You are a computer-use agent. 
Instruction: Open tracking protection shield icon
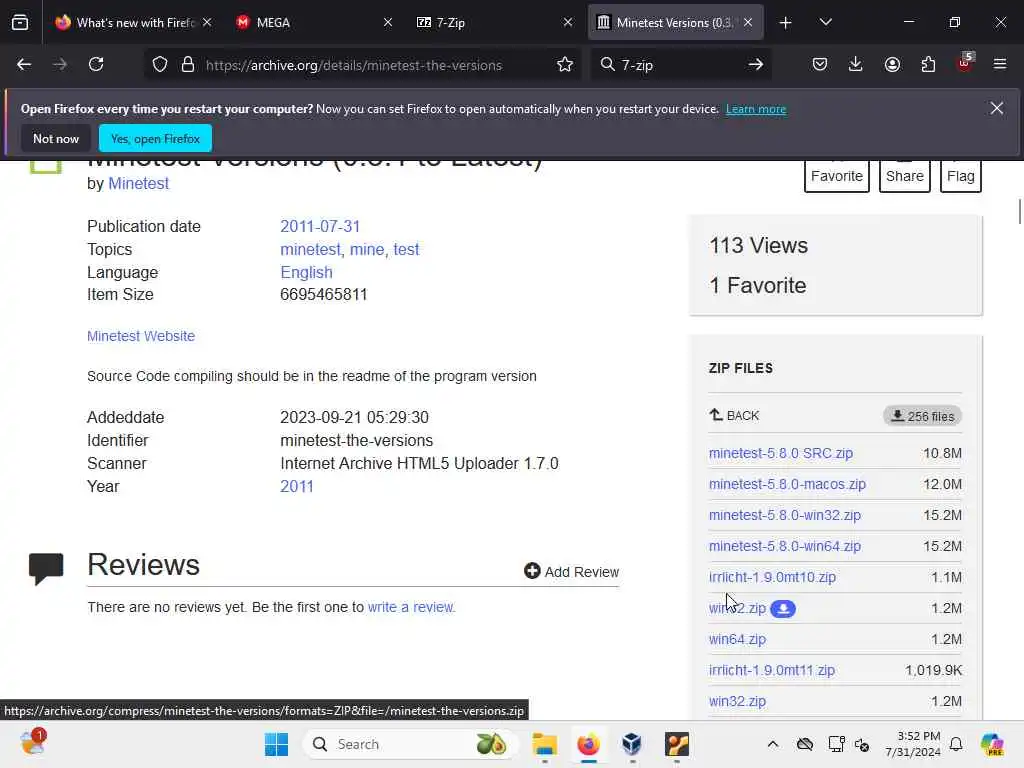[160, 65]
